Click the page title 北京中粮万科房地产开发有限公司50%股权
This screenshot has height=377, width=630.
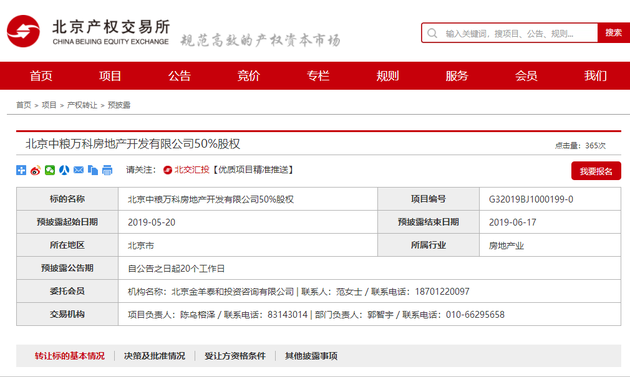pyautogui.click(x=133, y=144)
